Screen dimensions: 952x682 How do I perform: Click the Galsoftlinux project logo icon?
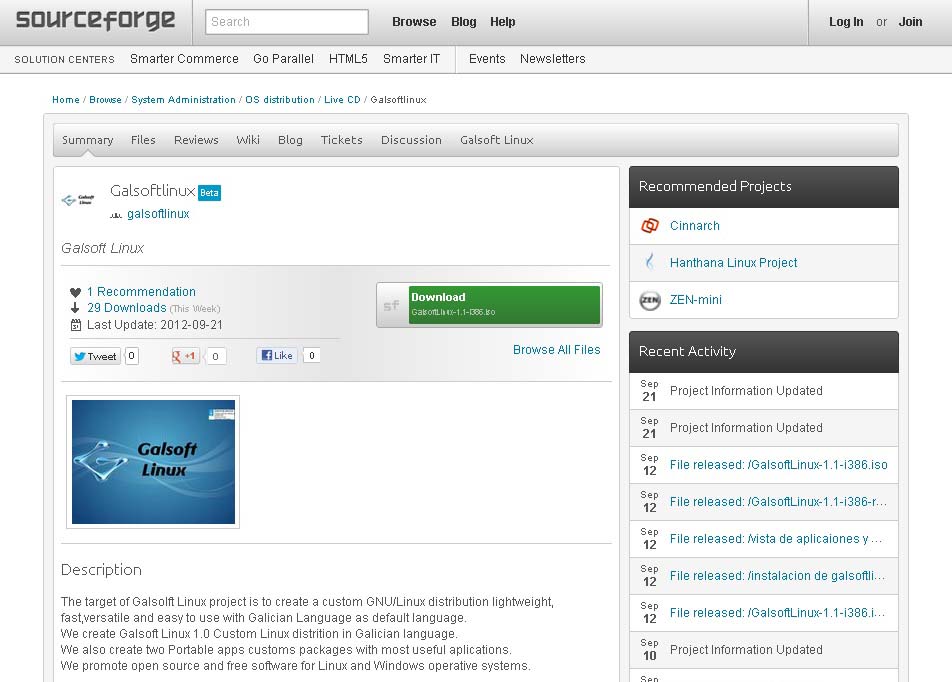(78, 200)
